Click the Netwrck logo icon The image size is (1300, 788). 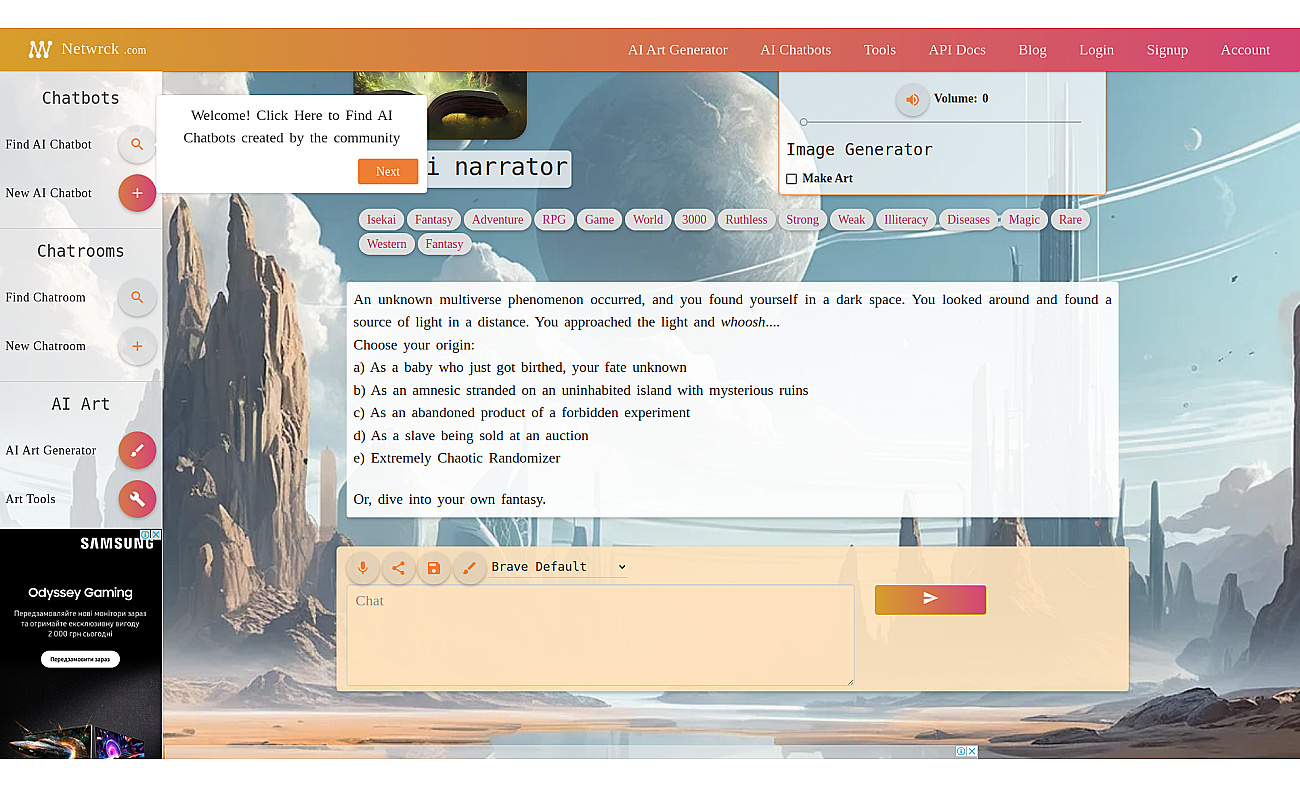[40, 50]
